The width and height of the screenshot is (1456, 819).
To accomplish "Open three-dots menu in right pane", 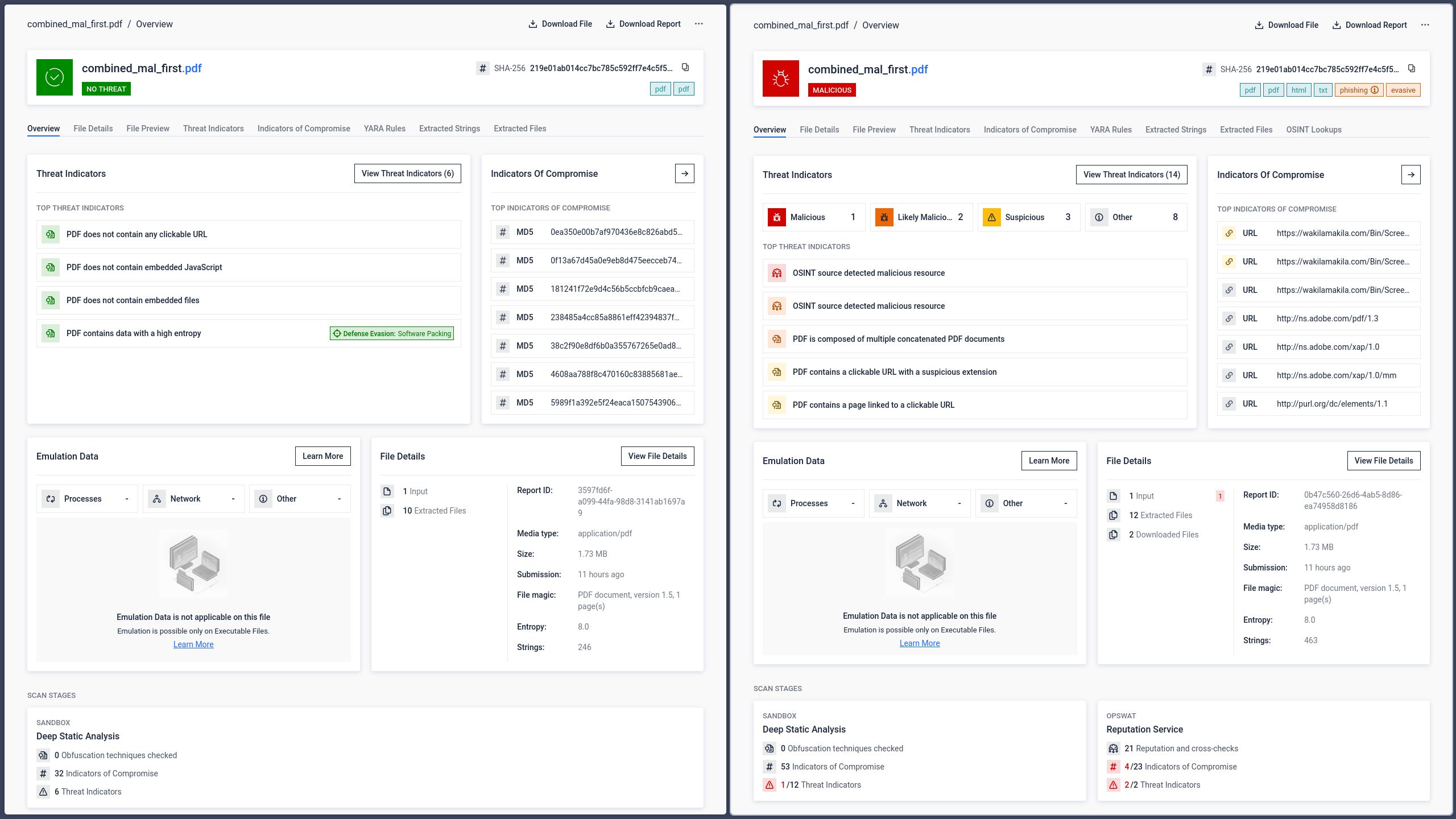I will (1425, 25).
